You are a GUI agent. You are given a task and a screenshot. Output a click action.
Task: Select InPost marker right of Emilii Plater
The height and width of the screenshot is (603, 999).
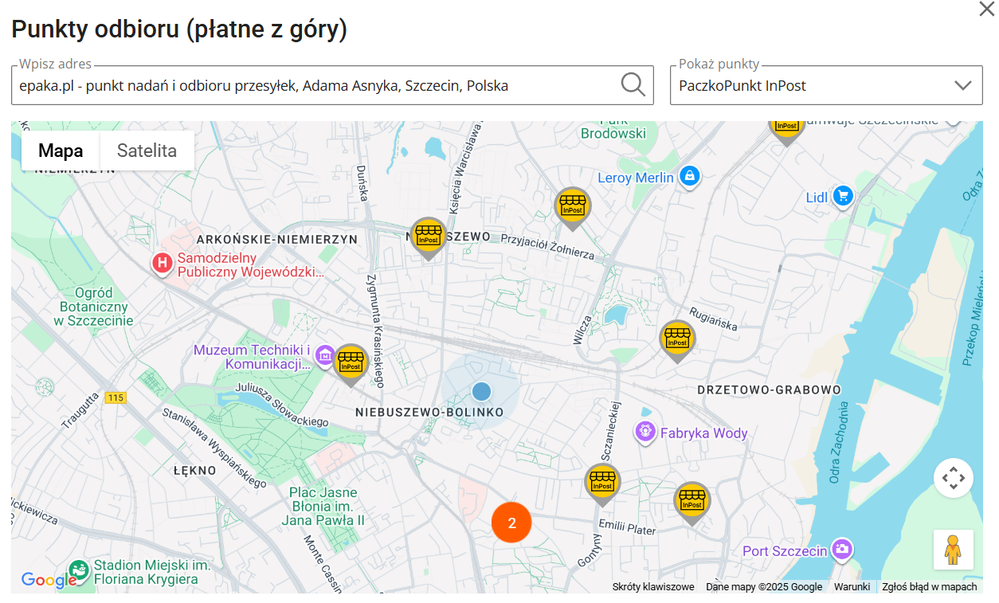point(692,503)
